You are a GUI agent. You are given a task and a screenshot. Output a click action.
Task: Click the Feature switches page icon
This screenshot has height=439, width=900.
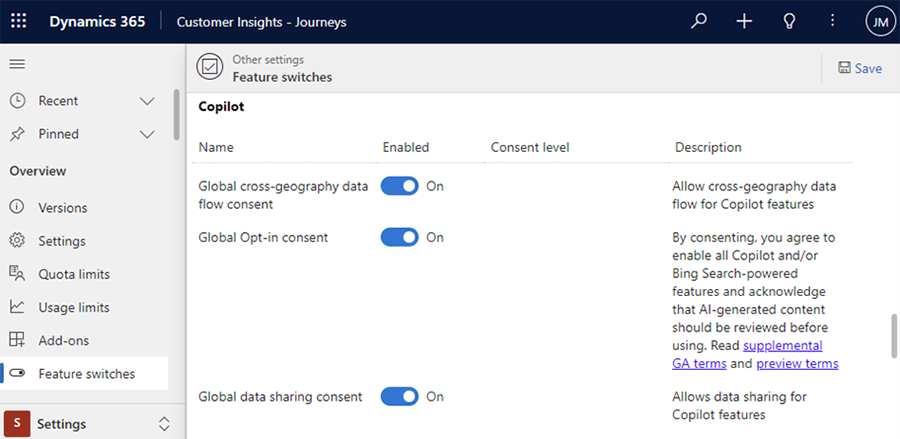coord(210,68)
